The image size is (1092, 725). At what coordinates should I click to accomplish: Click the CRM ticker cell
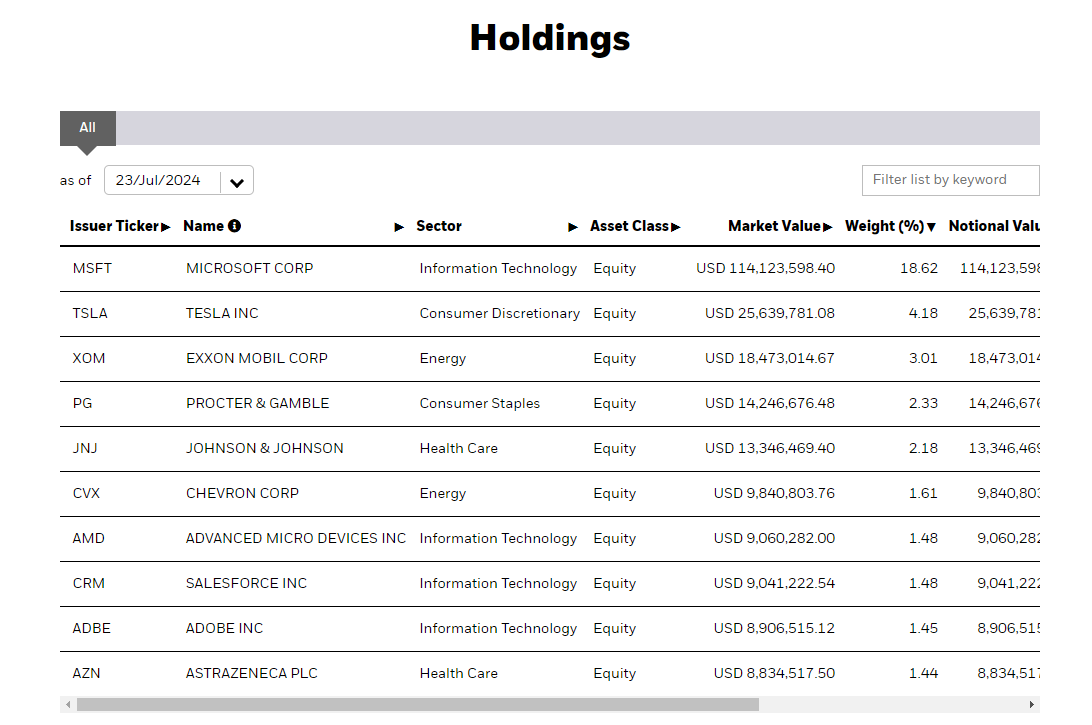click(x=88, y=584)
